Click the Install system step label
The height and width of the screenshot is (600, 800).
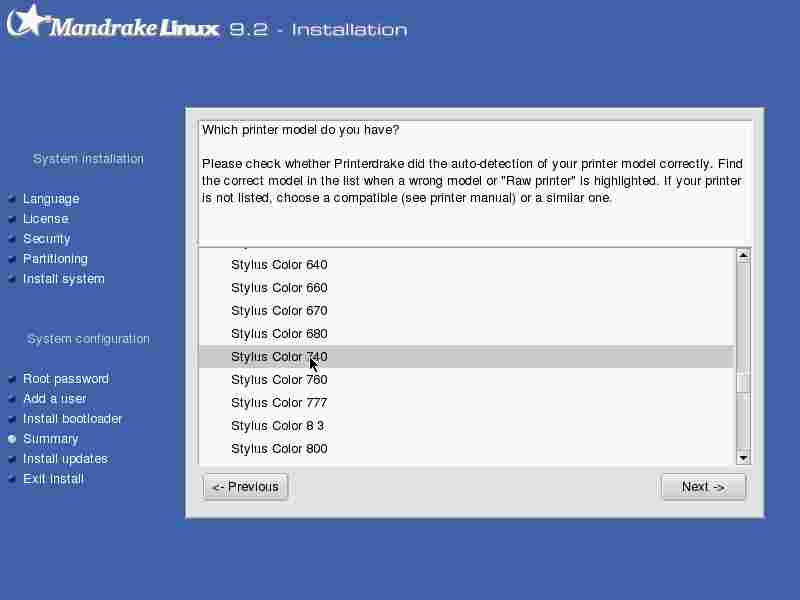pos(64,279)
